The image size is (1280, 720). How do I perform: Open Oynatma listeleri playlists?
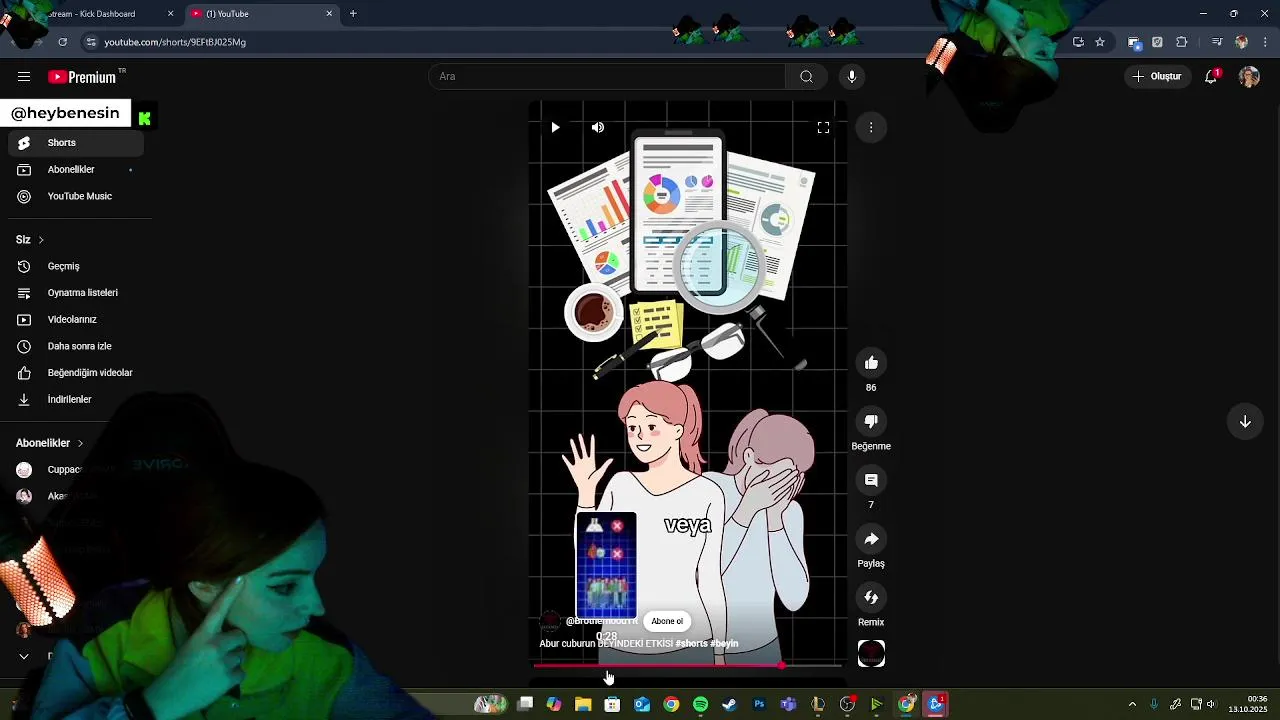pyautogui.click(x=76, y=293)
